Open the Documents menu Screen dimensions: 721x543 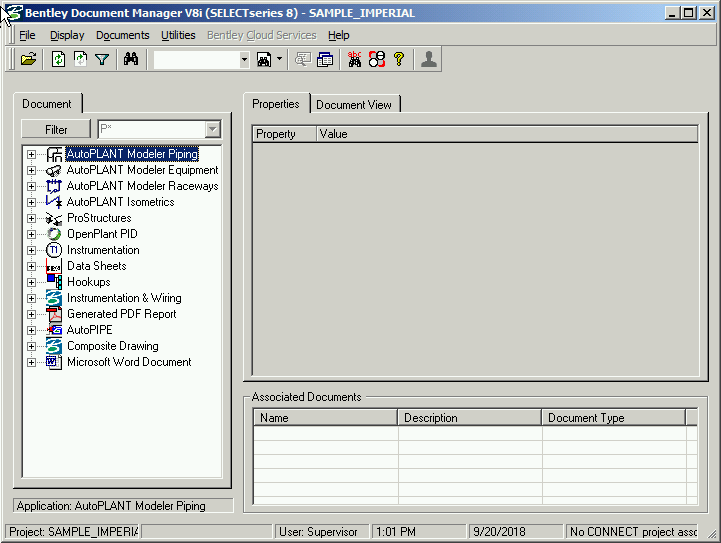[123, 35]
